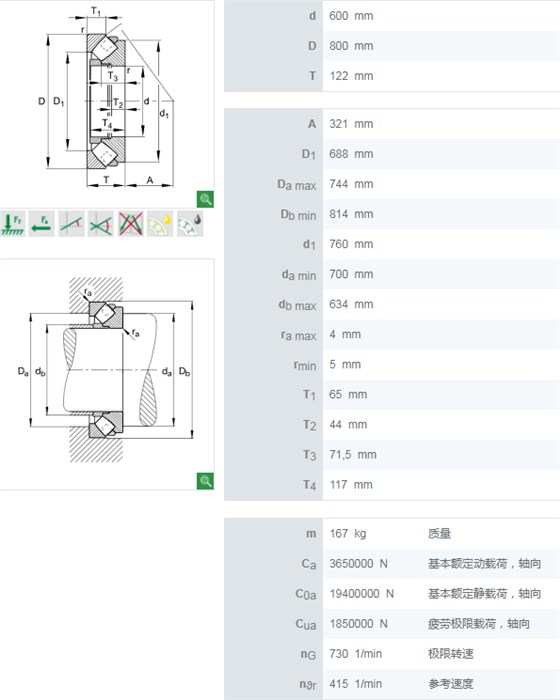Image resolution: width=560 pixels, height=700 pixels.
Task: Click the bore diameter d 600 mm value
Action: 351,16
